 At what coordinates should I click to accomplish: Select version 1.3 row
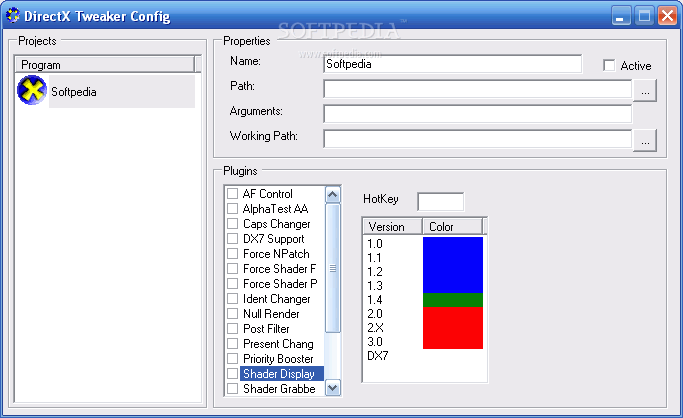pos(375,286)
